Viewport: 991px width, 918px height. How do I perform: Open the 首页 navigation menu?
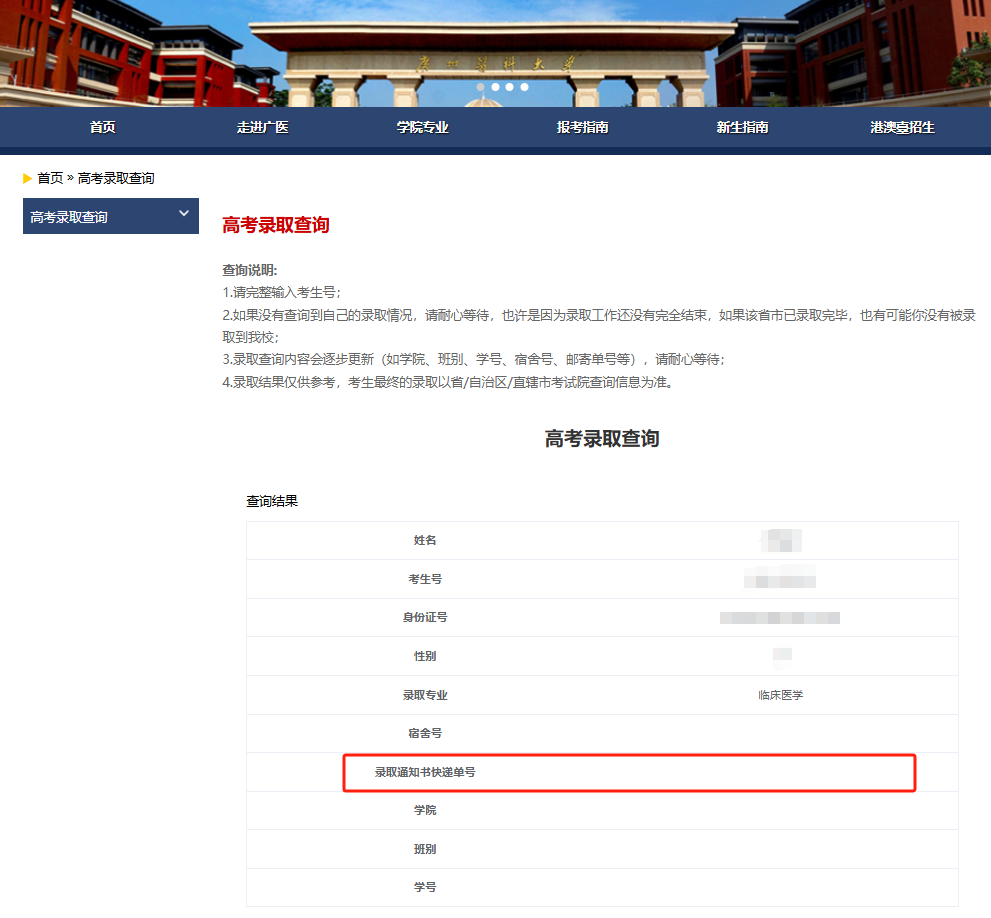[103, 127]
